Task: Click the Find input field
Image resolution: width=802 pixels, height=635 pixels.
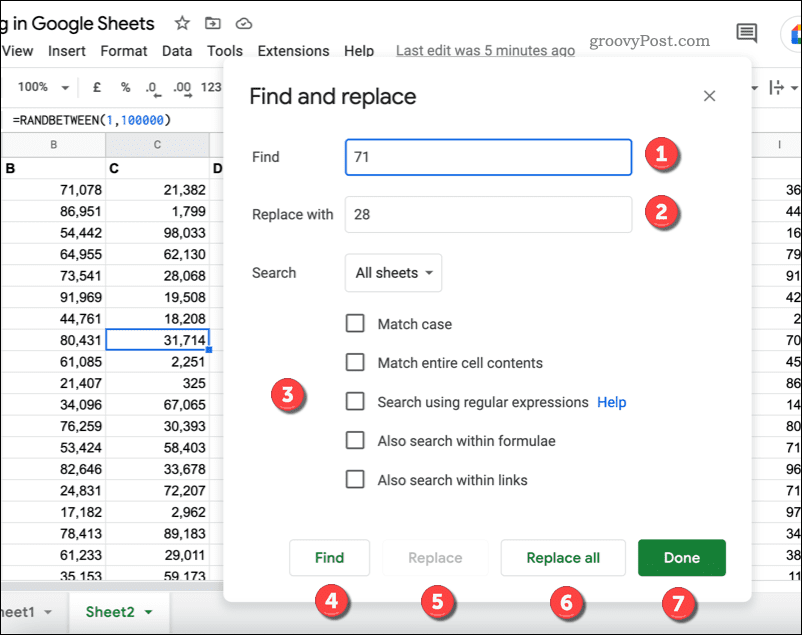Action: tap(488, 157)
